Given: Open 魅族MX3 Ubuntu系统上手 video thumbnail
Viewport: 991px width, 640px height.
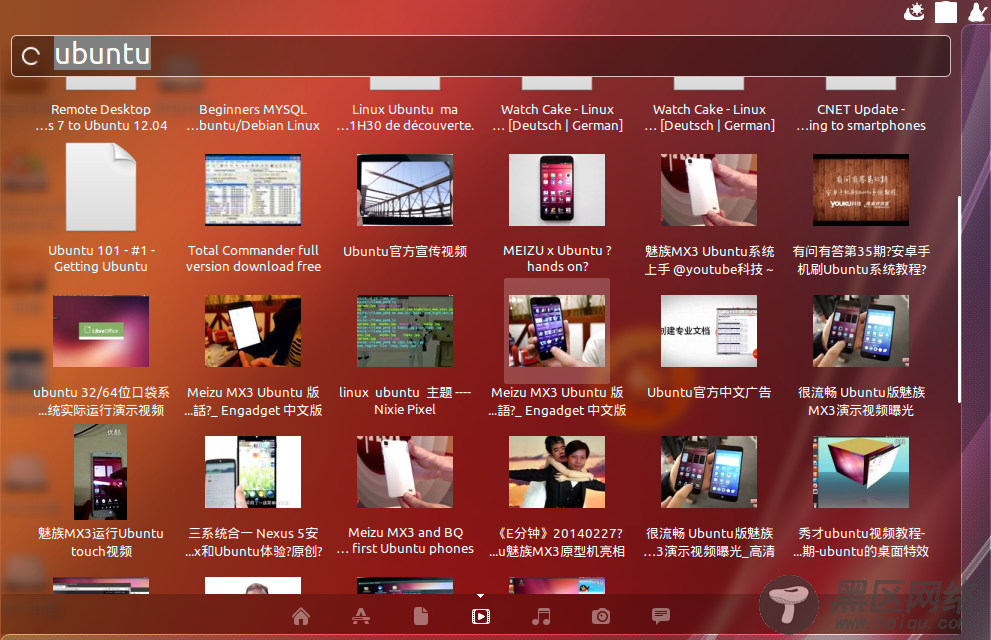Looking at the screenshot, I should [x=708, y=190].
